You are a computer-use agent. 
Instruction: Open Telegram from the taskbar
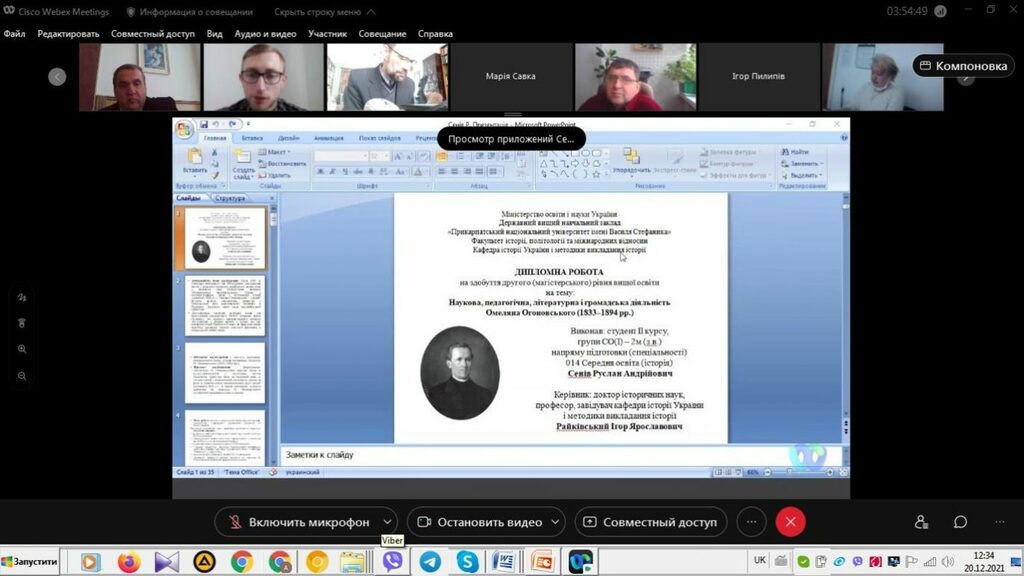(x=430, y=562)
